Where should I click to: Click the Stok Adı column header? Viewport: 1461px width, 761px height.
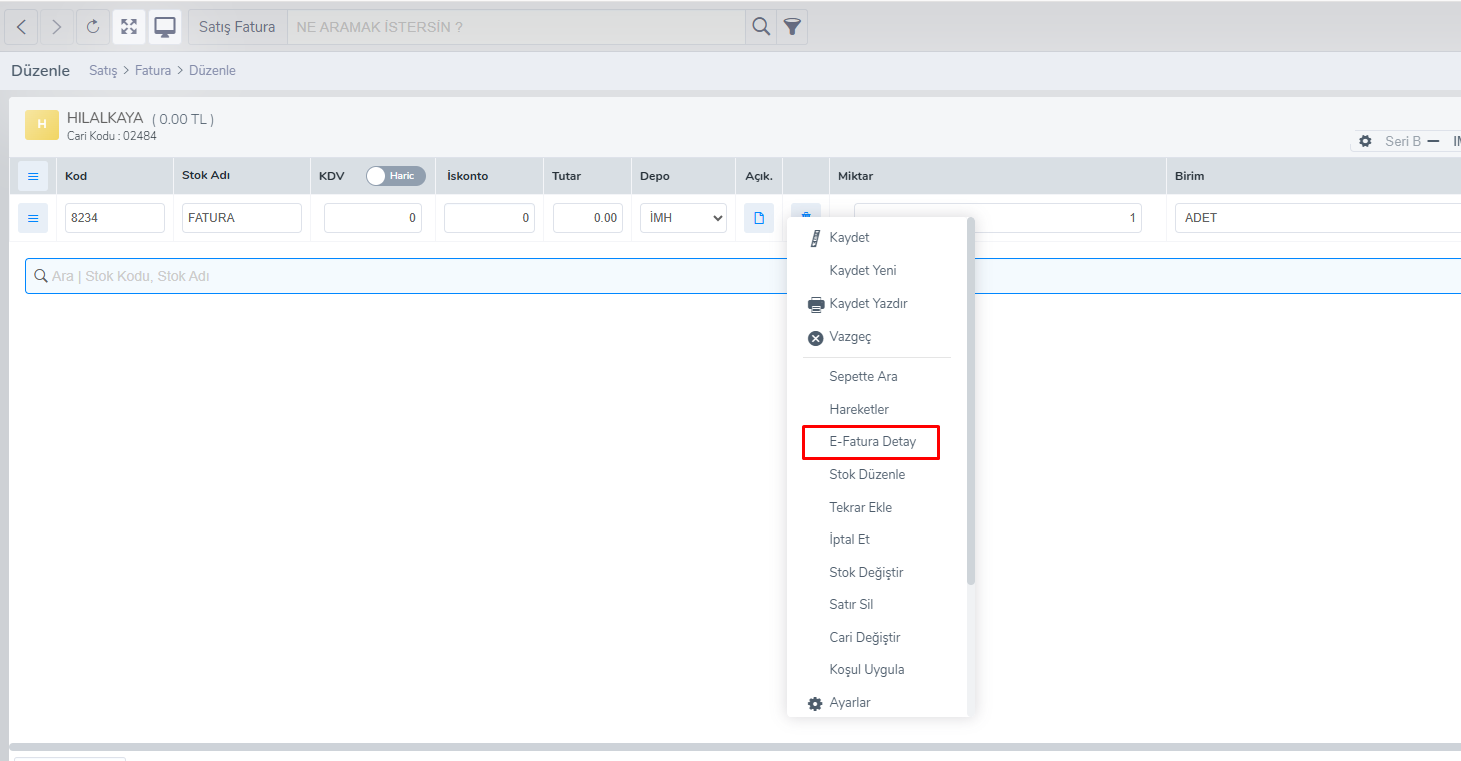coord(206,176)
